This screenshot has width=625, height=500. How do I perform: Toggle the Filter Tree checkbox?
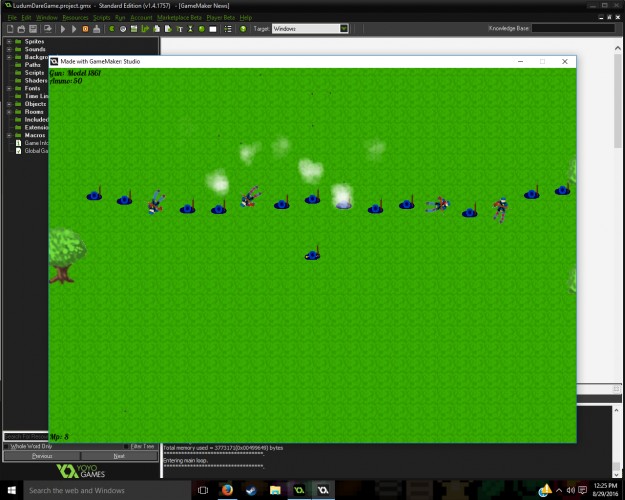[126, 447]
